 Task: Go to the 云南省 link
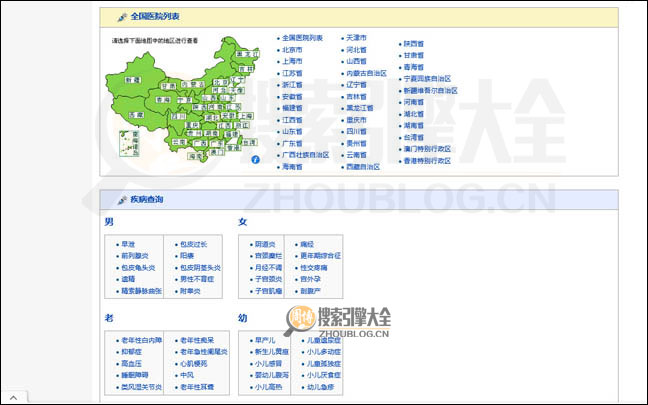(356, 155)
